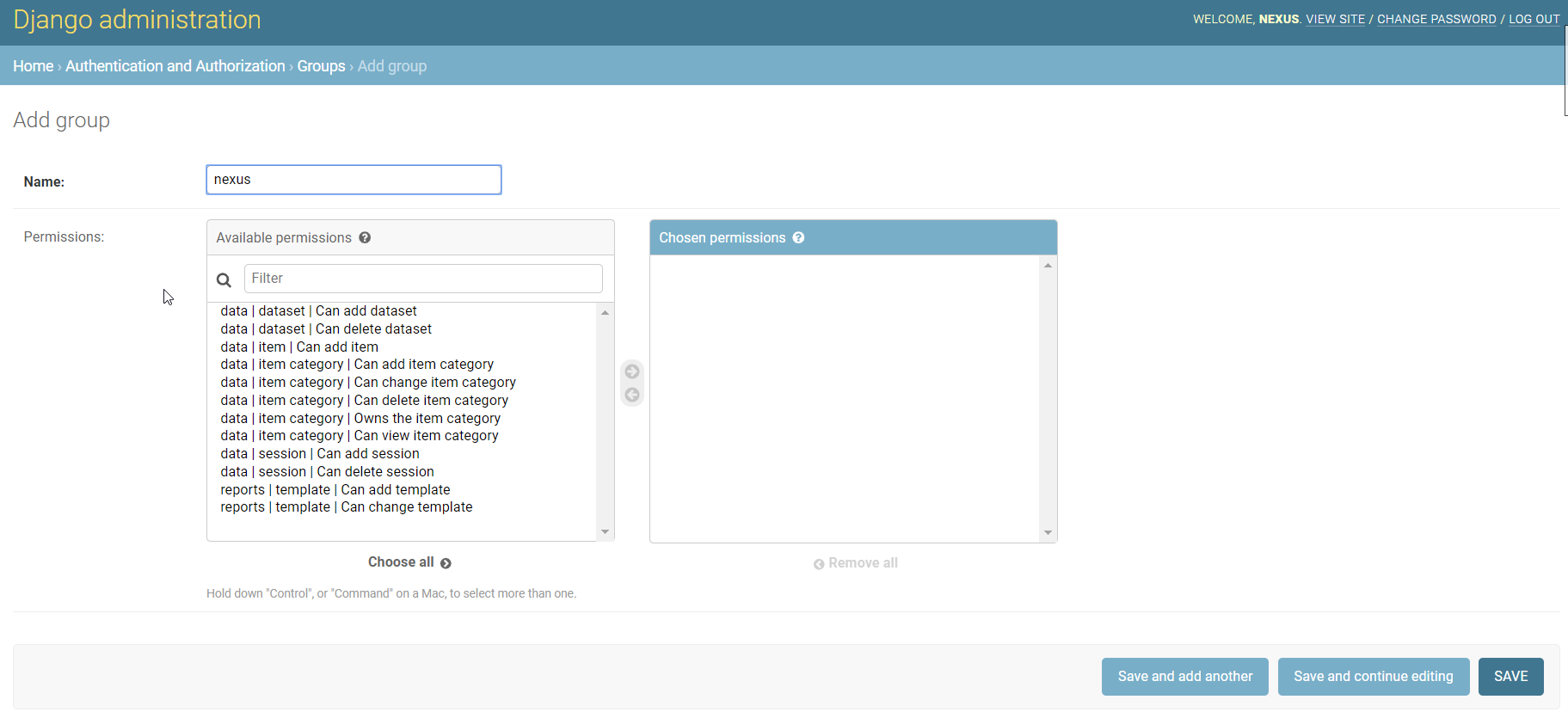The width and height of the screenshot is (1568, 718).
Task: Click Save and continue editing
Action: (x=1373, y=677)
